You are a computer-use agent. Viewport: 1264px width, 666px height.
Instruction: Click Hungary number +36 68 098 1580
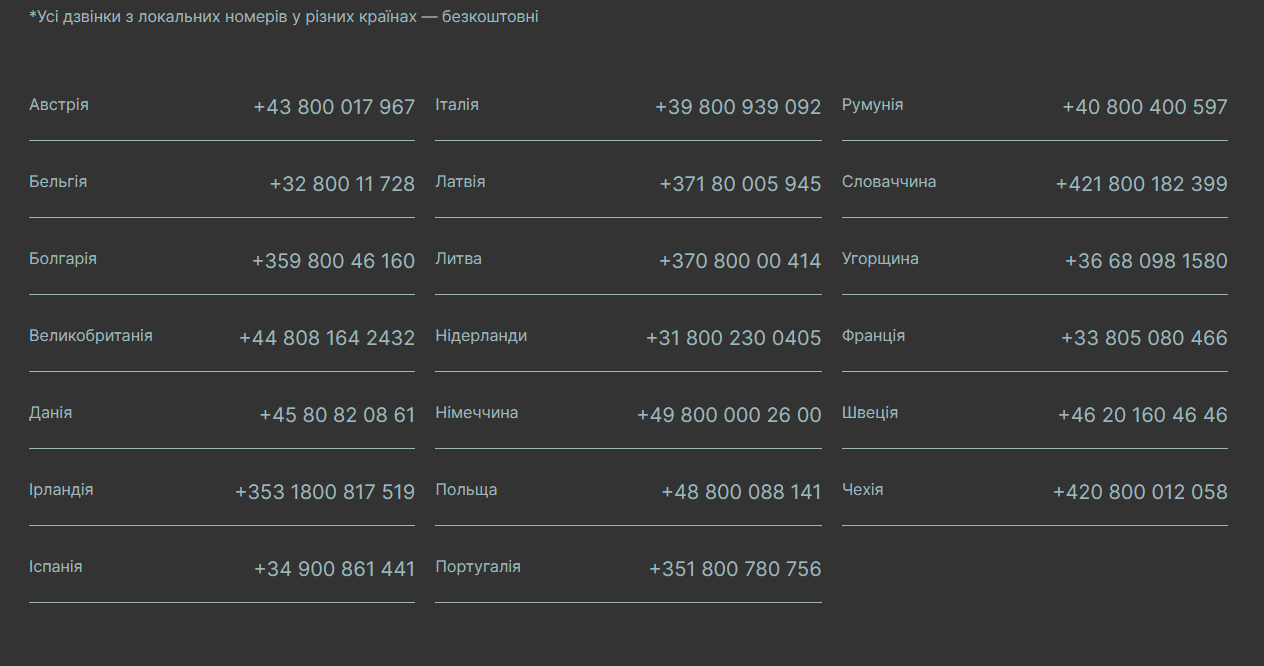[1146, 261]
